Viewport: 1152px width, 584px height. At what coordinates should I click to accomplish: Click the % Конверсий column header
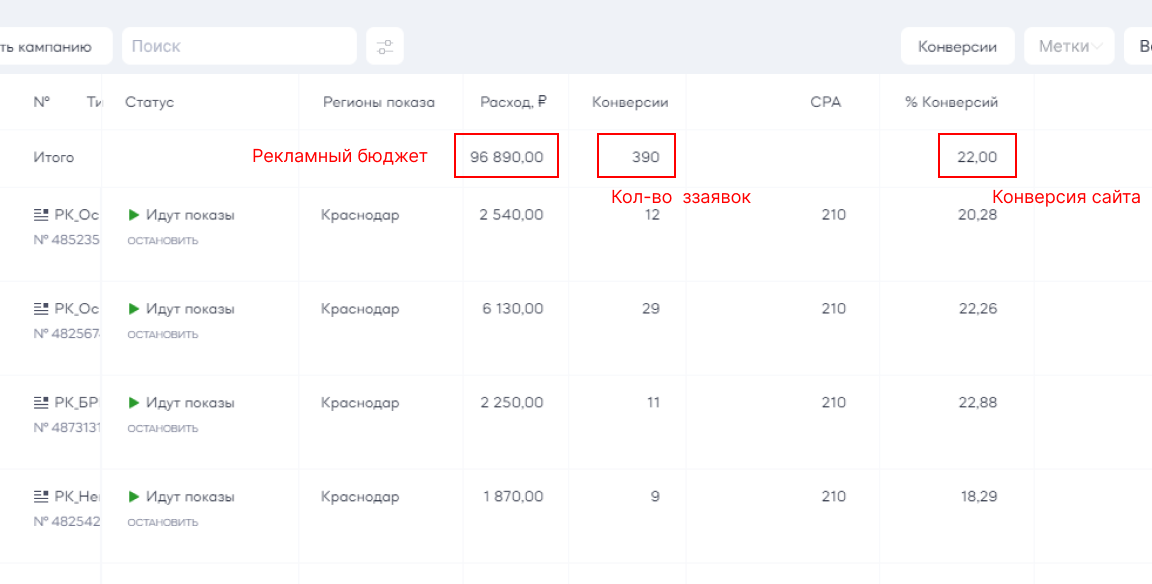[x=951, y=102]
